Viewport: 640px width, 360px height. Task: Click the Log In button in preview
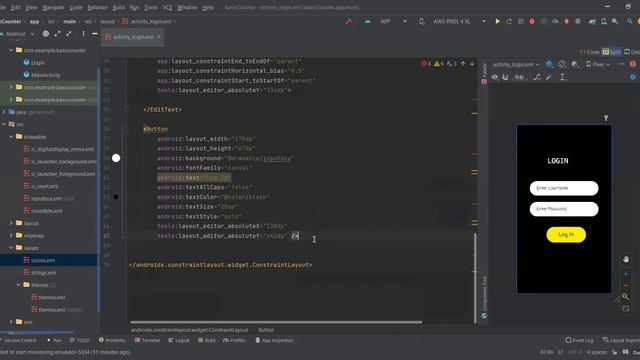tap(566, 235)
